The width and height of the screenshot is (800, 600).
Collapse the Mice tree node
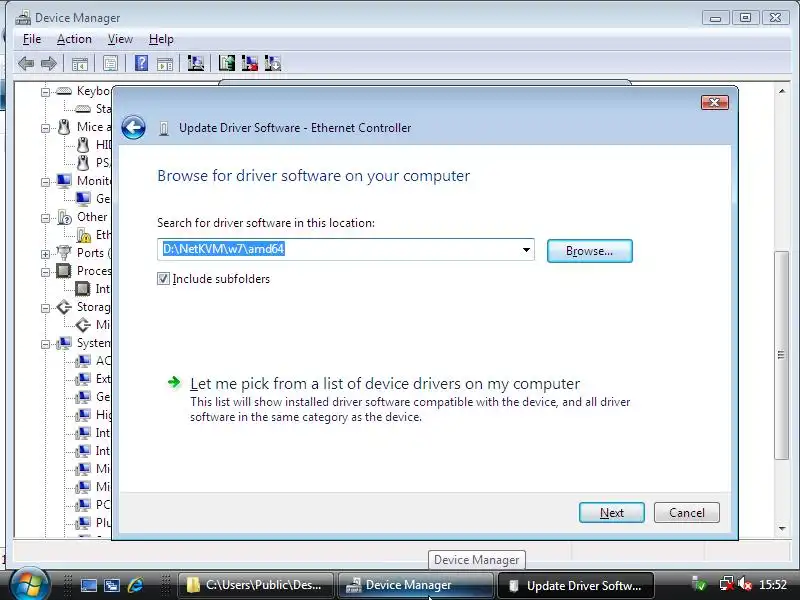pyautogui.click(x=45, y=128)
